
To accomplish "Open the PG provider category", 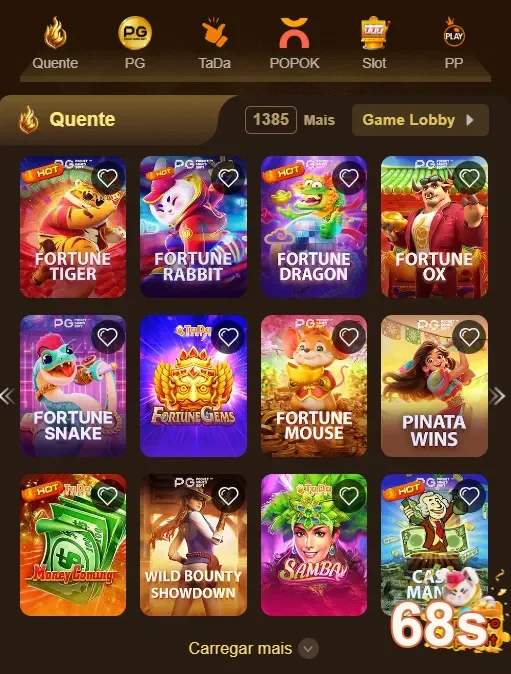I will [x=135, y=33].
